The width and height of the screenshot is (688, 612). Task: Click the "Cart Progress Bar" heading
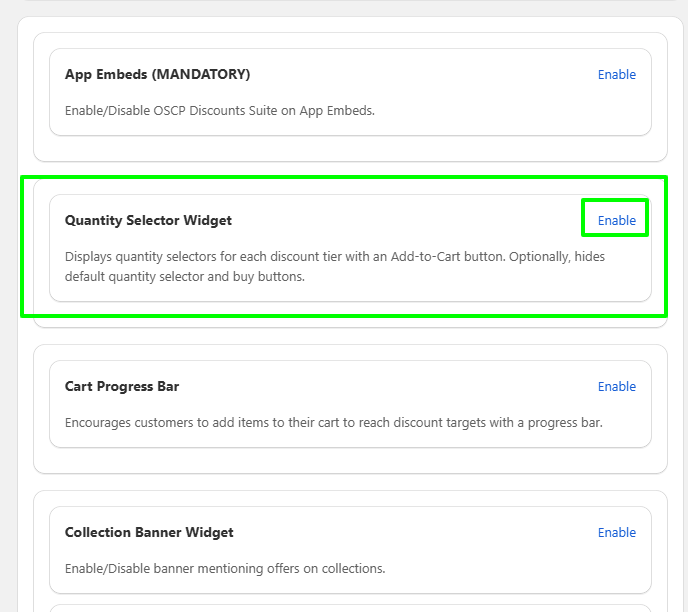tap(122, 387)
